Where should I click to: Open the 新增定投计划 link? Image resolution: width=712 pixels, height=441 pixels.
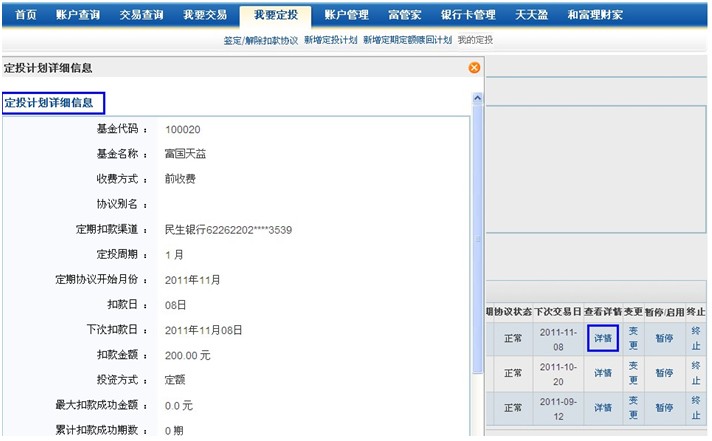click(330, 41)
